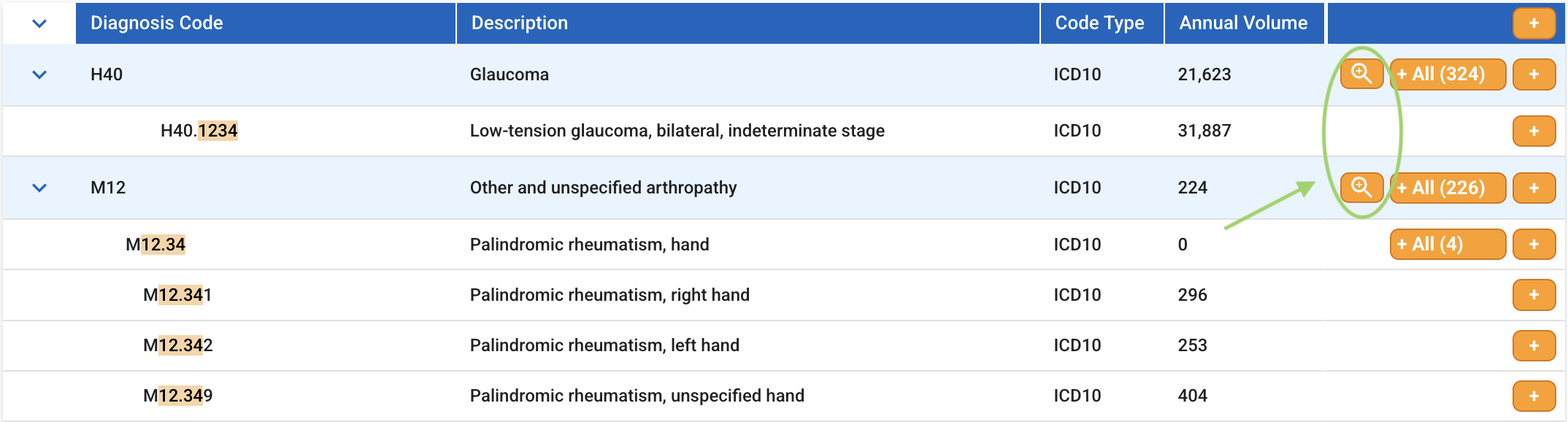This screenshot has width=1568, height=422.
Task: Add M12.342 left hand code with plus
Action: pos(1534,345)
